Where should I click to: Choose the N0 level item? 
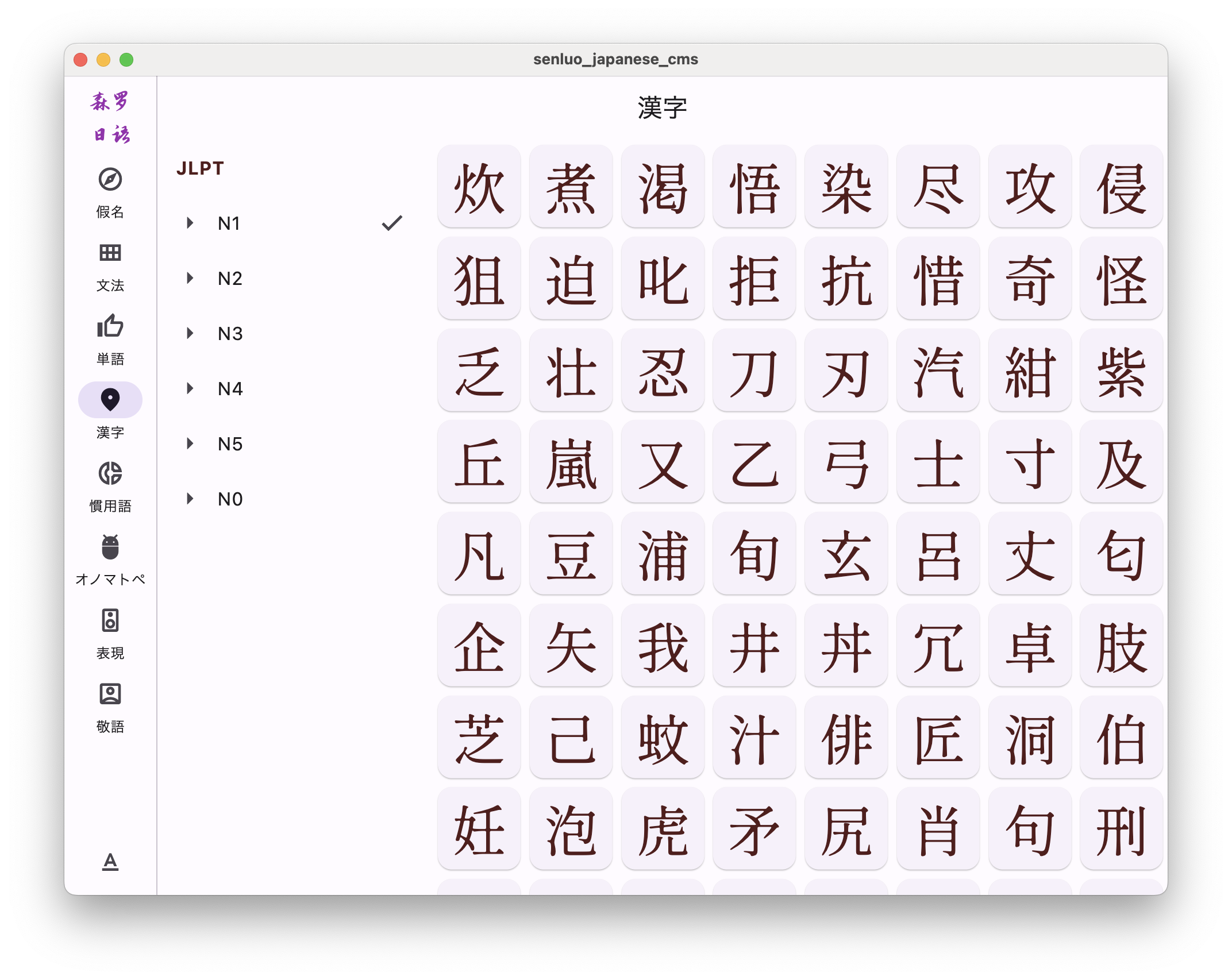[x=230, y=499]
